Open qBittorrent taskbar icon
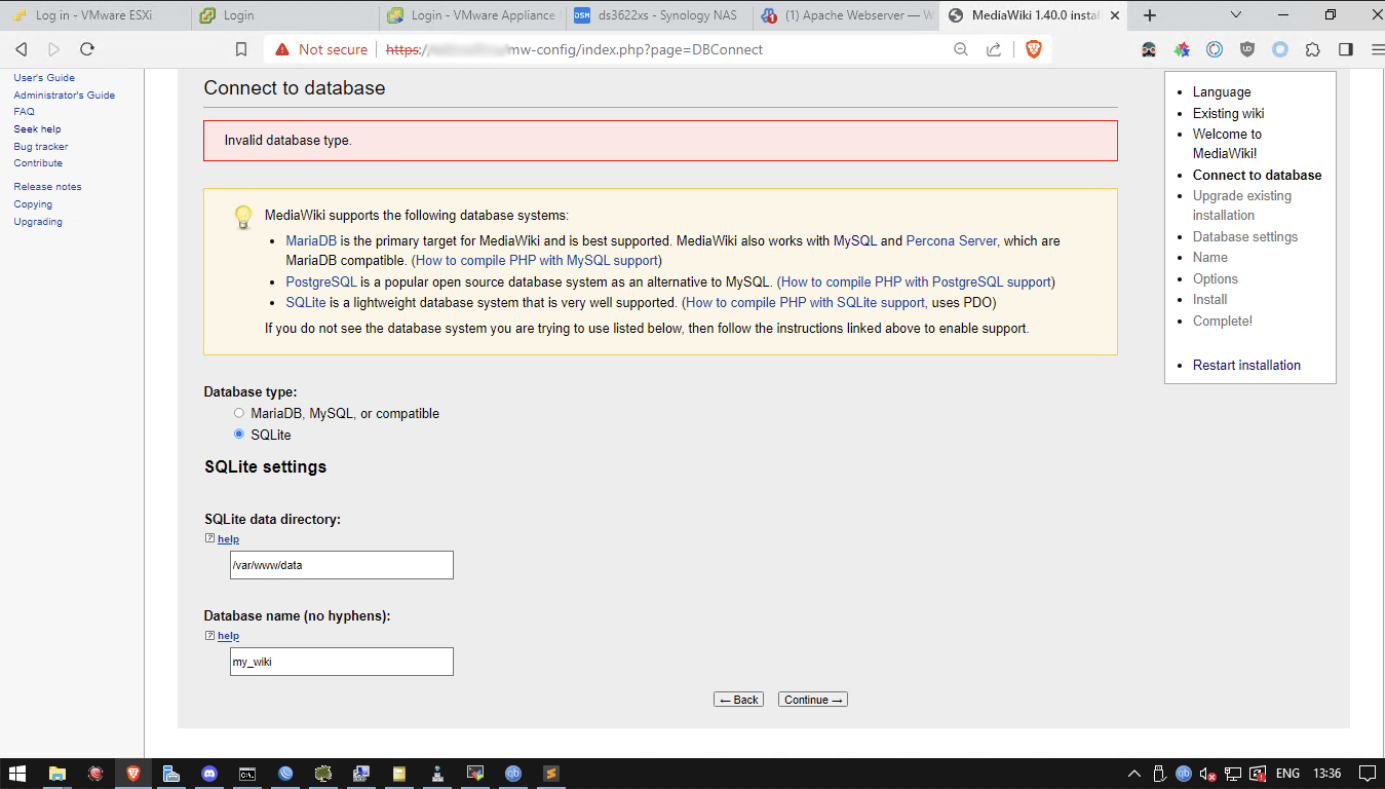This screenshot has width=1385, height=789. [x=513, y=773]
